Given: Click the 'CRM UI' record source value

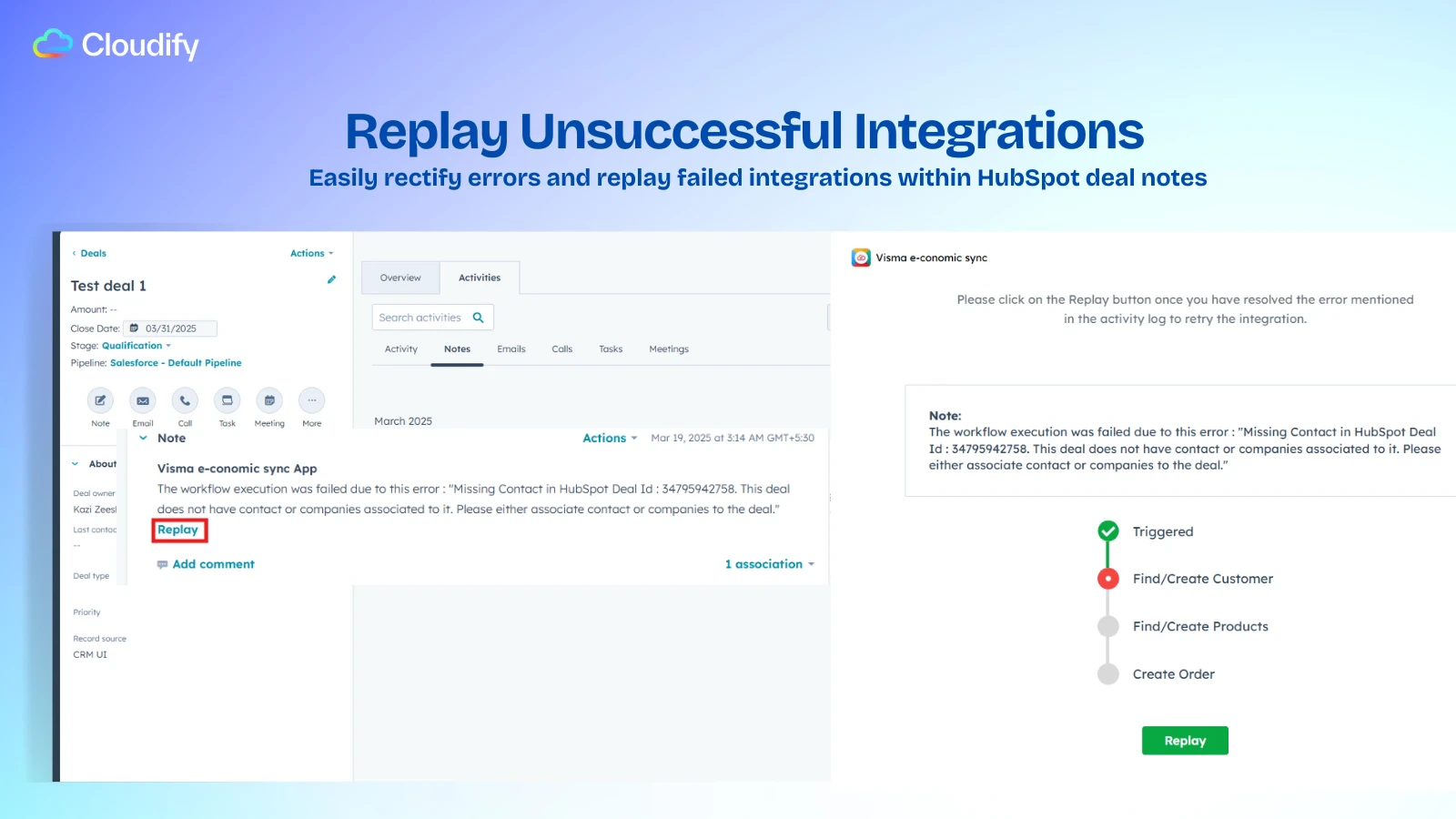Looking at the screenshot, I should pos(90,655).
